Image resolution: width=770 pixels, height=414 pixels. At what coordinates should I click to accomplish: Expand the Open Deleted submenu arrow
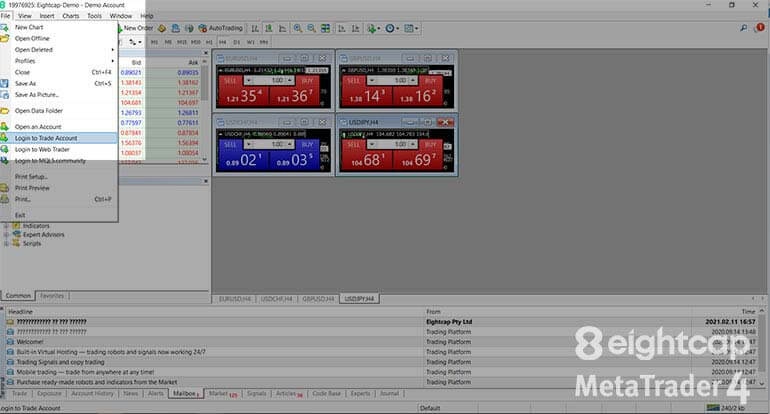click(112, 50)
